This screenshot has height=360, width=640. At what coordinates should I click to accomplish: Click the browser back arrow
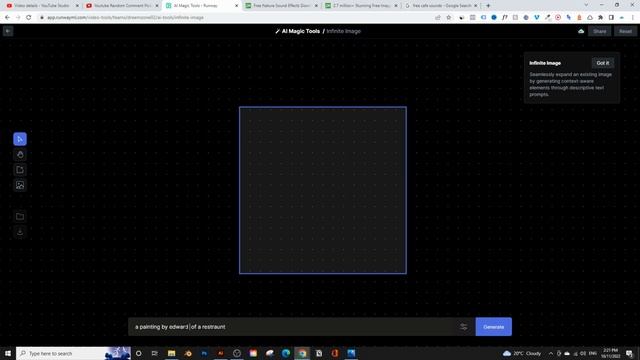(x=7, y=18)
